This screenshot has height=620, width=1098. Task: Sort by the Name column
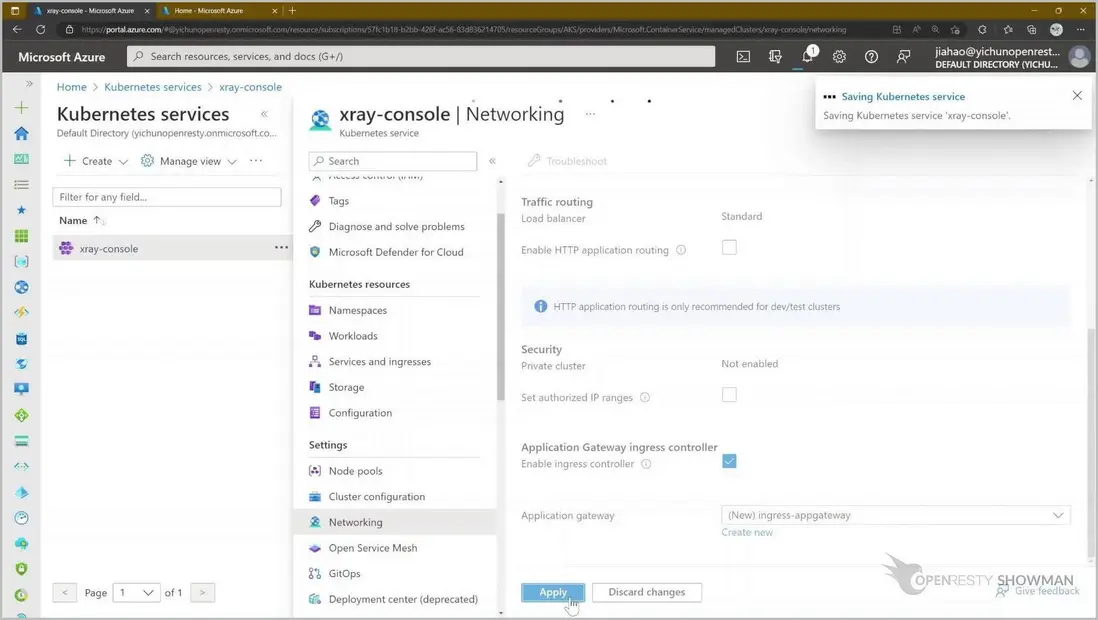[81, 221]
